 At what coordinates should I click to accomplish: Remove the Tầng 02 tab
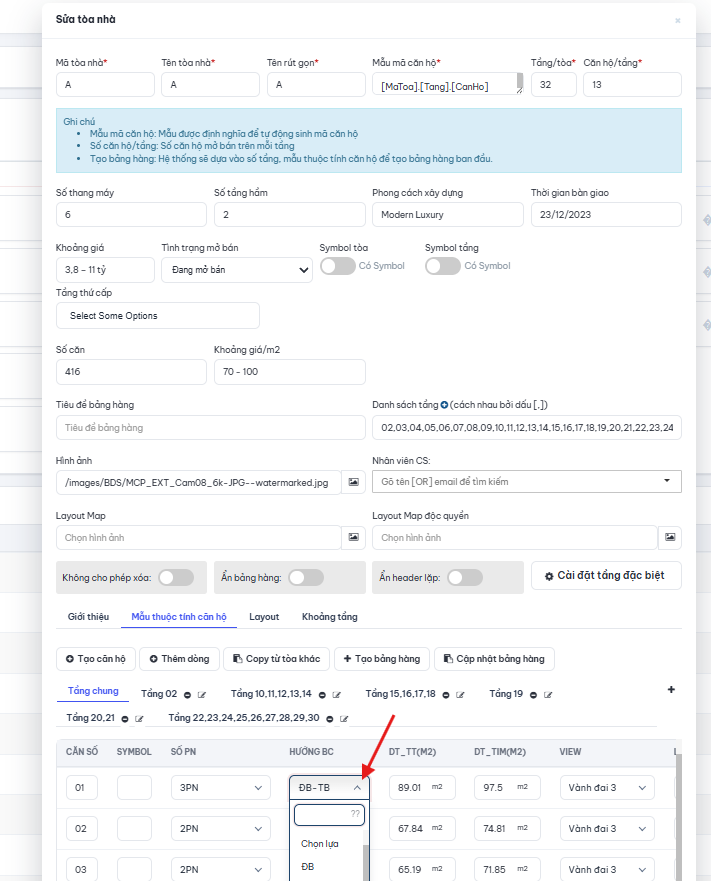click(187, 695)
